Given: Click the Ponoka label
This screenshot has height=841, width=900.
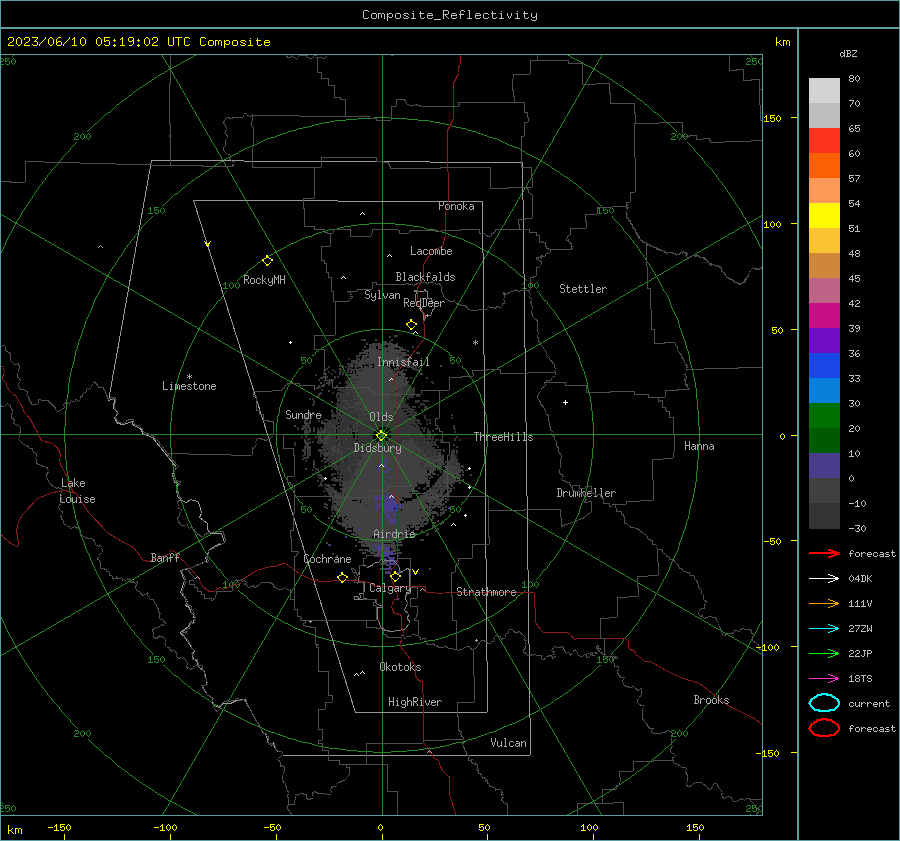Looking at the screenshot, I should (x=456, y=206).
